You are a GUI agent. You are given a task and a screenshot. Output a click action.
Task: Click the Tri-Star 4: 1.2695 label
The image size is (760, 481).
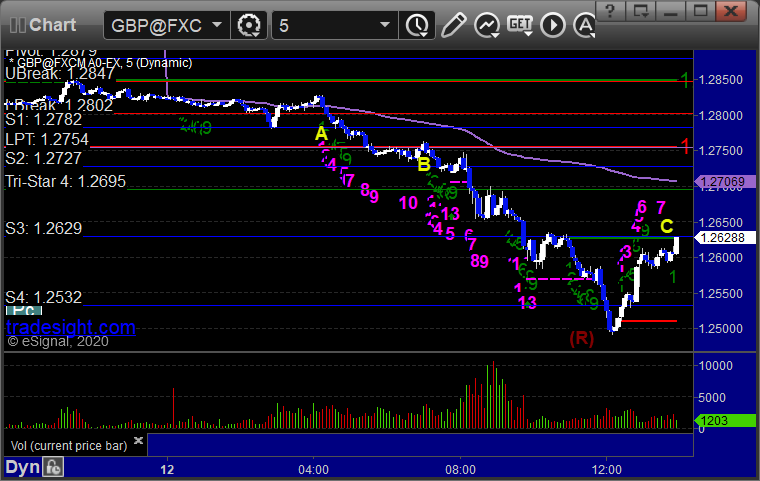65,181
